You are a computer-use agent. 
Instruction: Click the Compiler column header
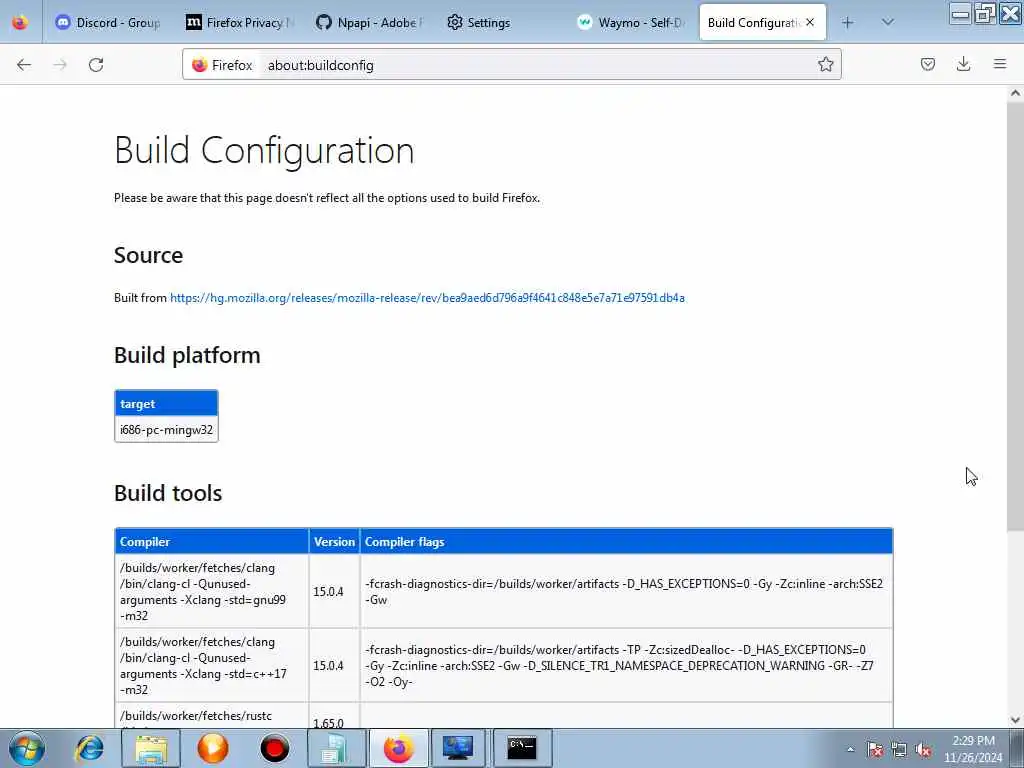click(x=212, y=541)
